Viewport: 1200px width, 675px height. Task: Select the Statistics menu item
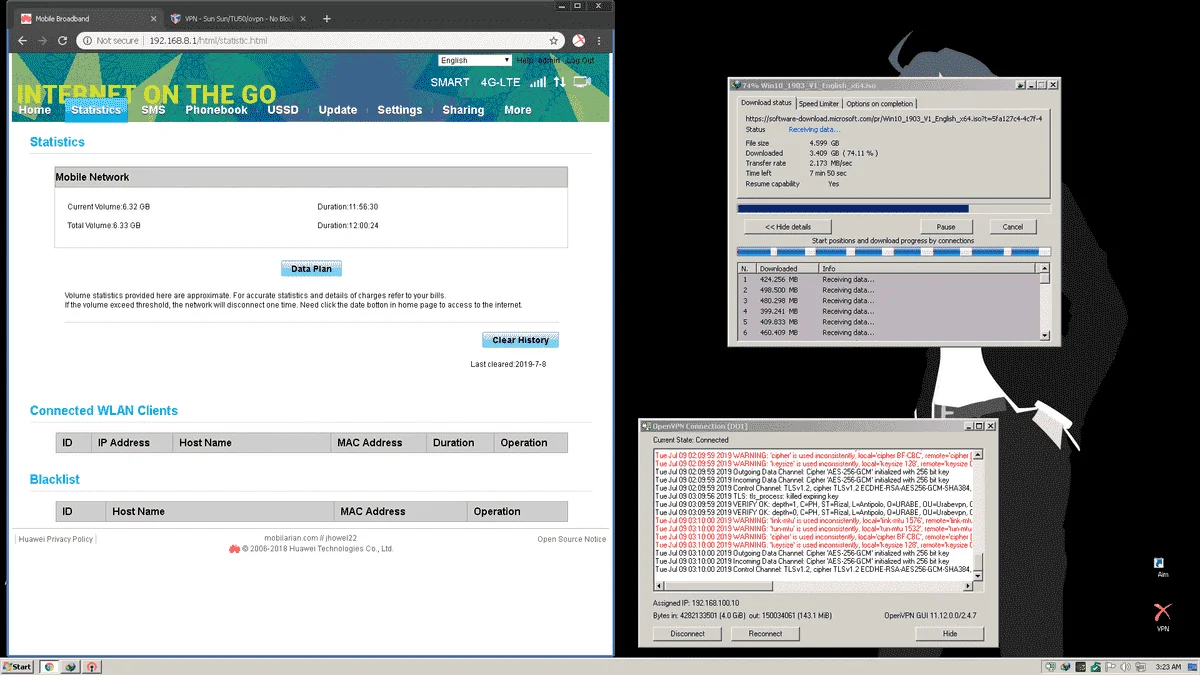coord(96,110)
